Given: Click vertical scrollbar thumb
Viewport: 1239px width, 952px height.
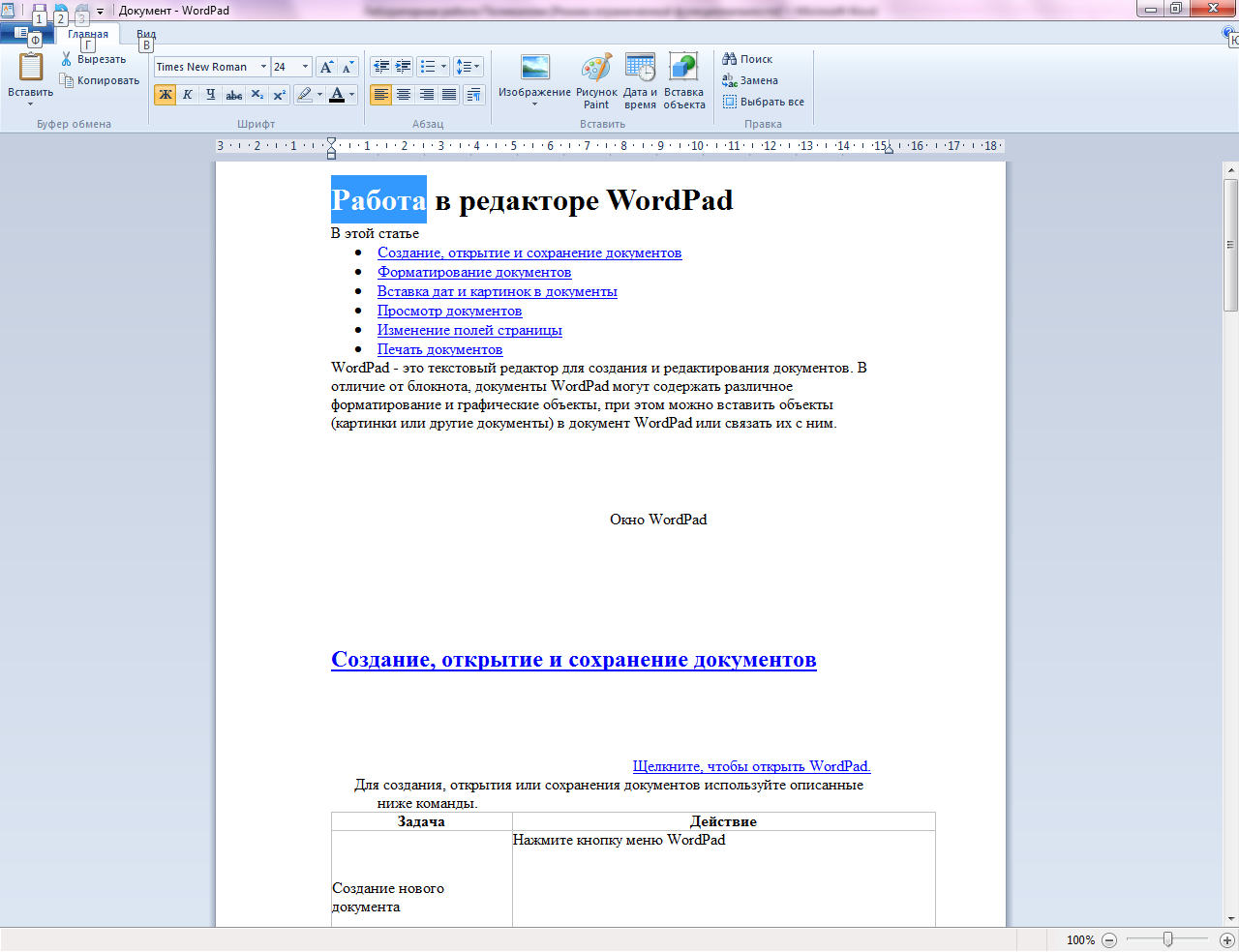Looking at the screenshot, I should click(x=1231, y=245).
